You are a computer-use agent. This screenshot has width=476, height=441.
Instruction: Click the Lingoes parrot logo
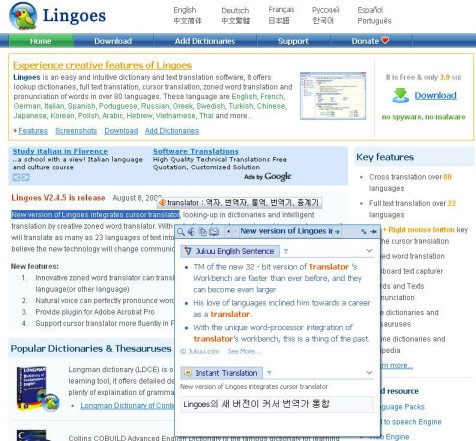tap(23, 15)
